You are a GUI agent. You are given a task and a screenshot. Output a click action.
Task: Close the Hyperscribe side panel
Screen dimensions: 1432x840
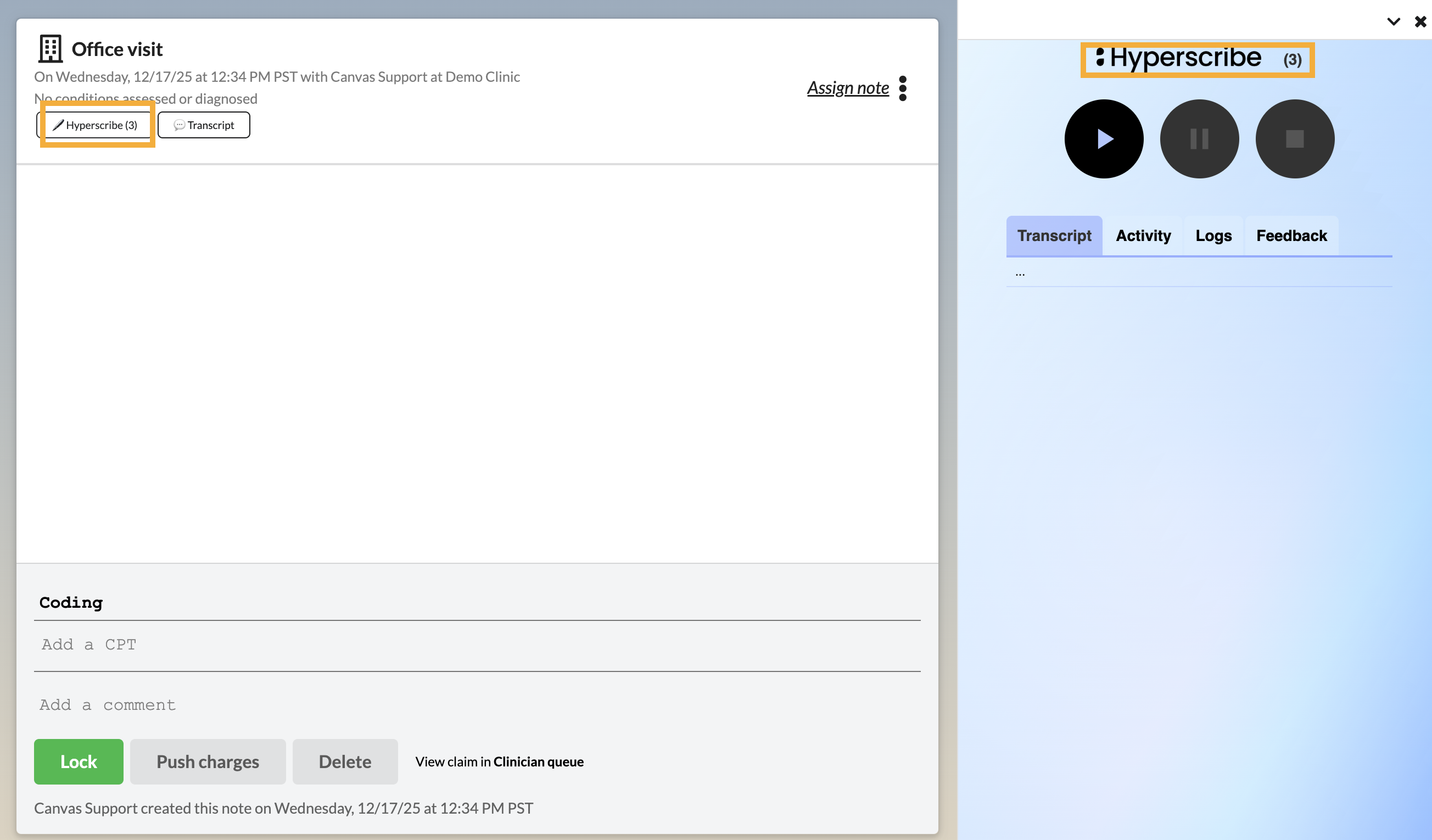1420,21
